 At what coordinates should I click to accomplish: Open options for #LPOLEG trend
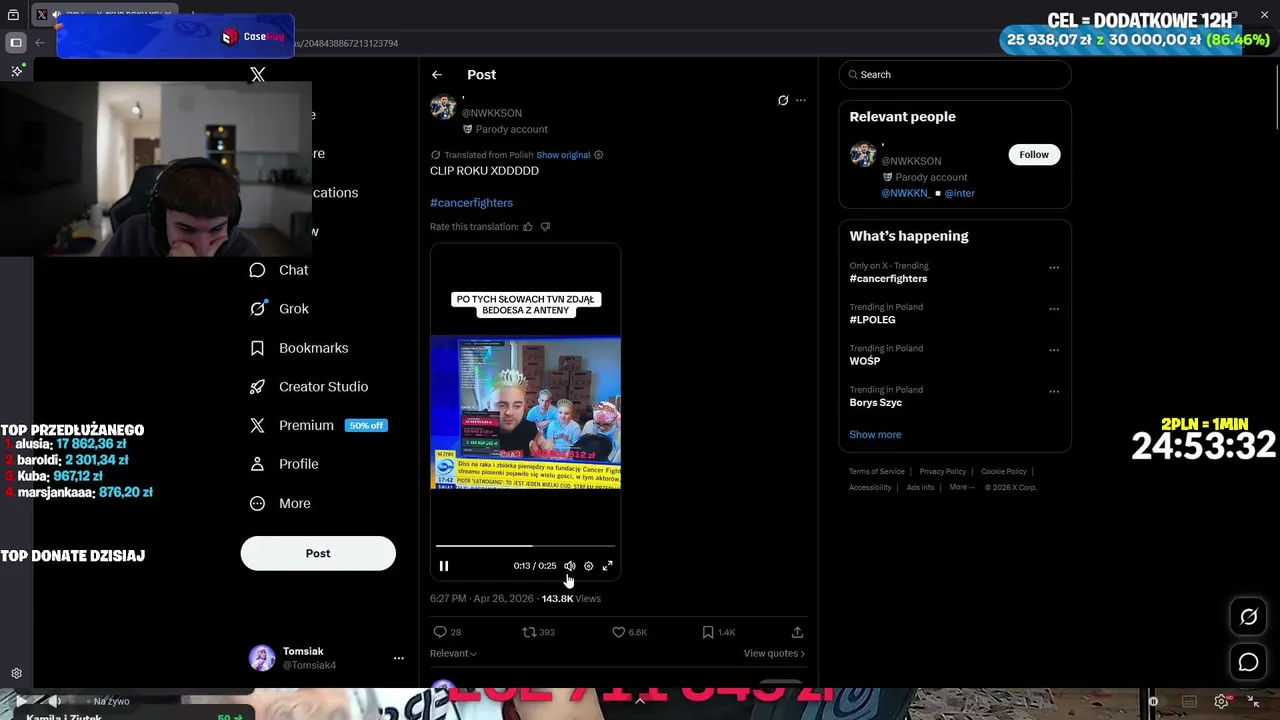point(1054,309)
